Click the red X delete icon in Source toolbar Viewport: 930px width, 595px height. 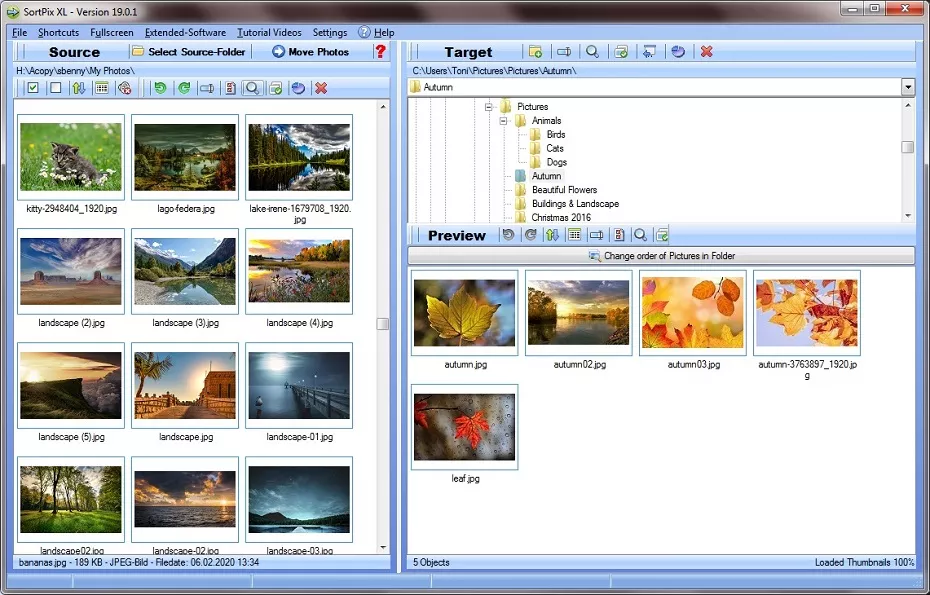321,88
